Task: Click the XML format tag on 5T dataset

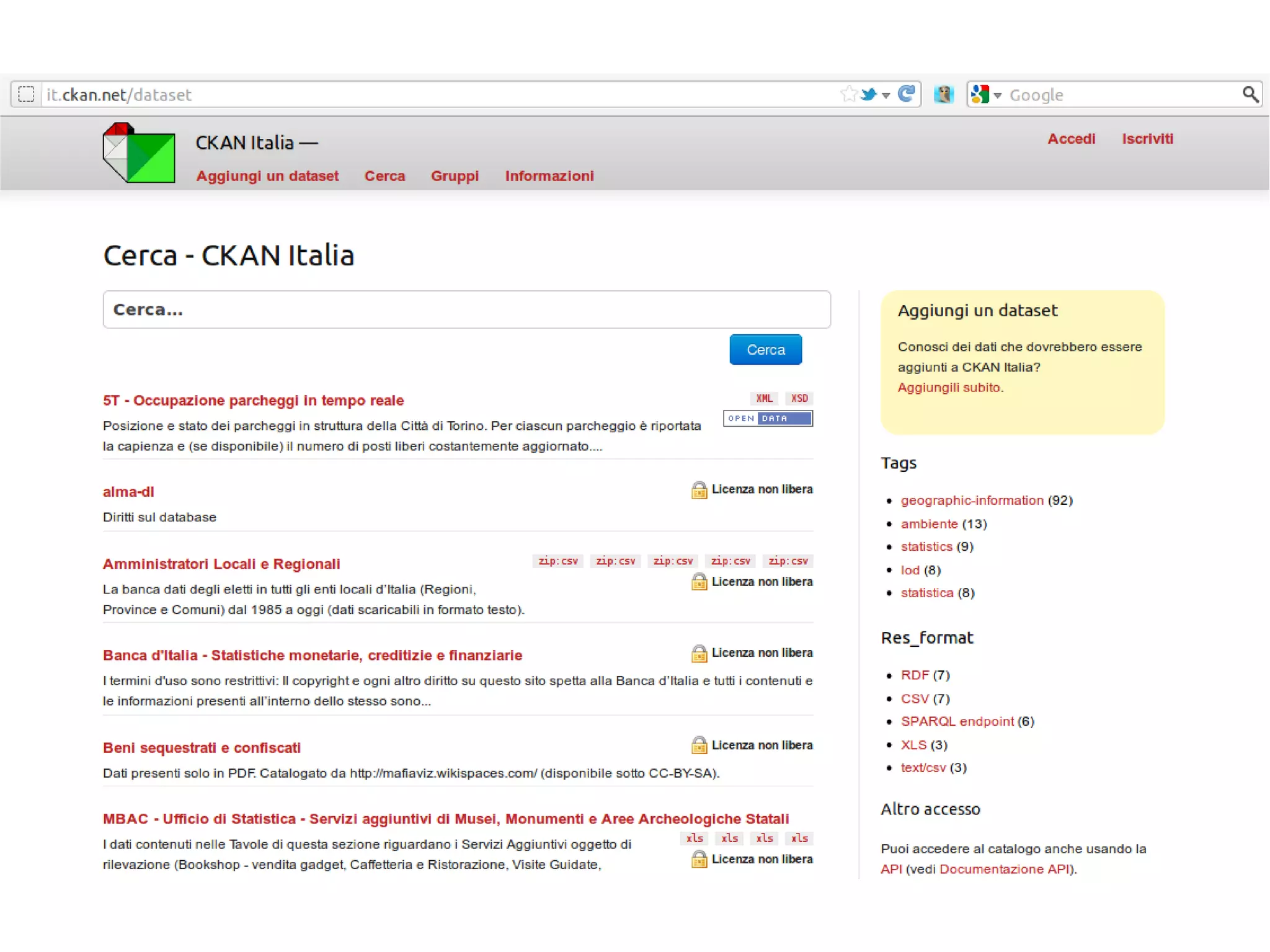Action: [x=764, y=398]
